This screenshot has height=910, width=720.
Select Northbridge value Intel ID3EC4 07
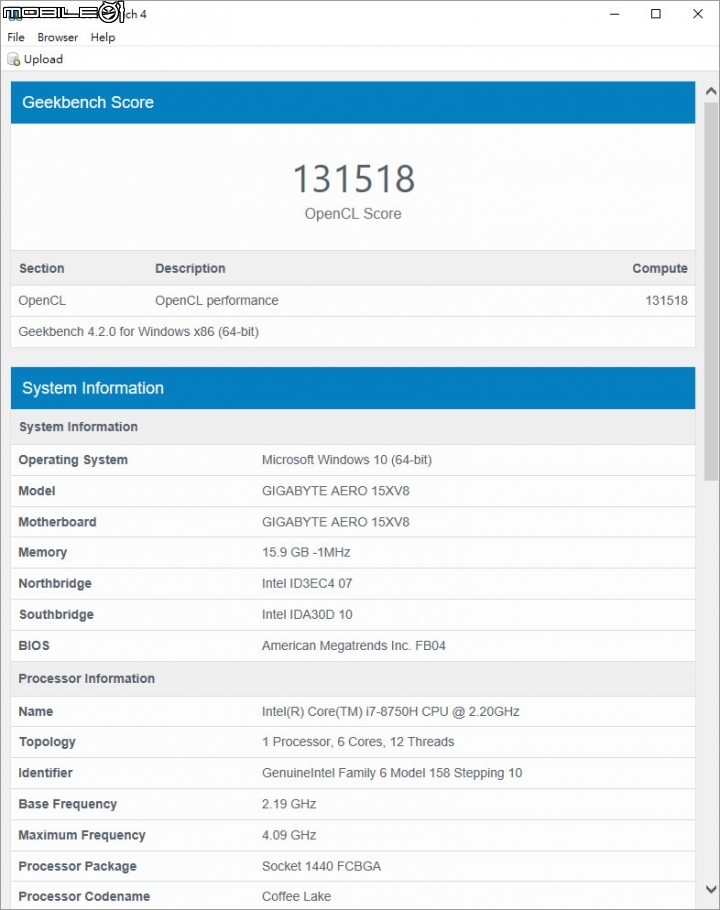tap(307, 583)
